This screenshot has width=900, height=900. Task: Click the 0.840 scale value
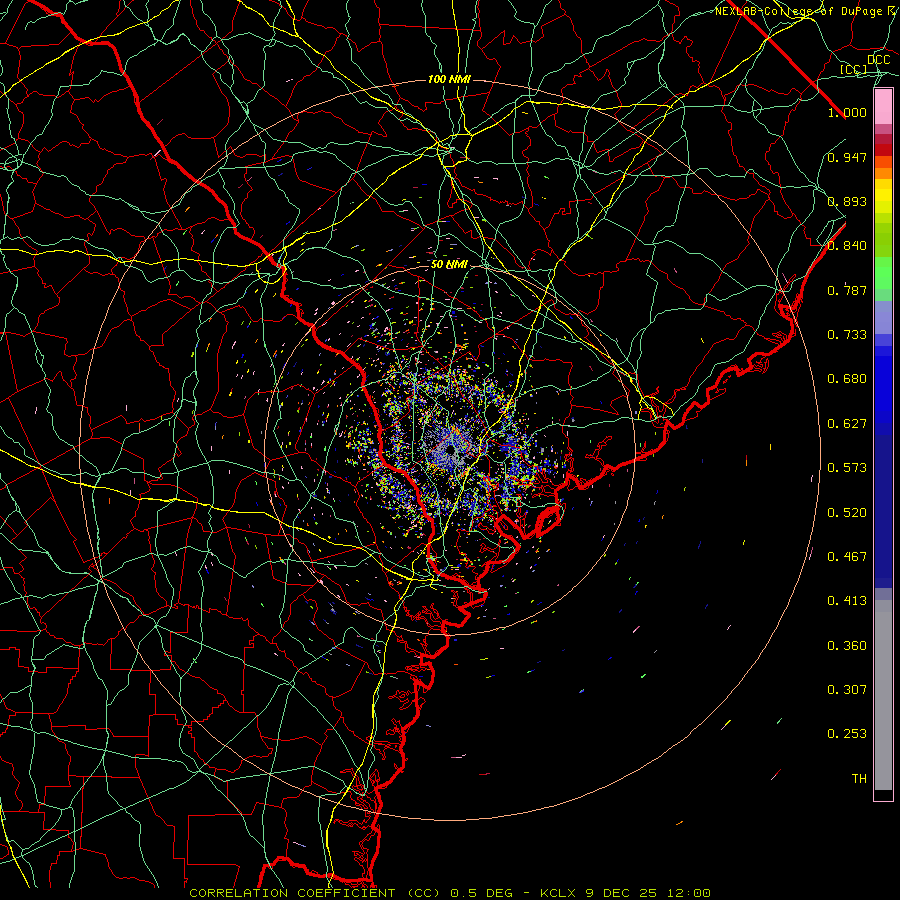(847, 246)
